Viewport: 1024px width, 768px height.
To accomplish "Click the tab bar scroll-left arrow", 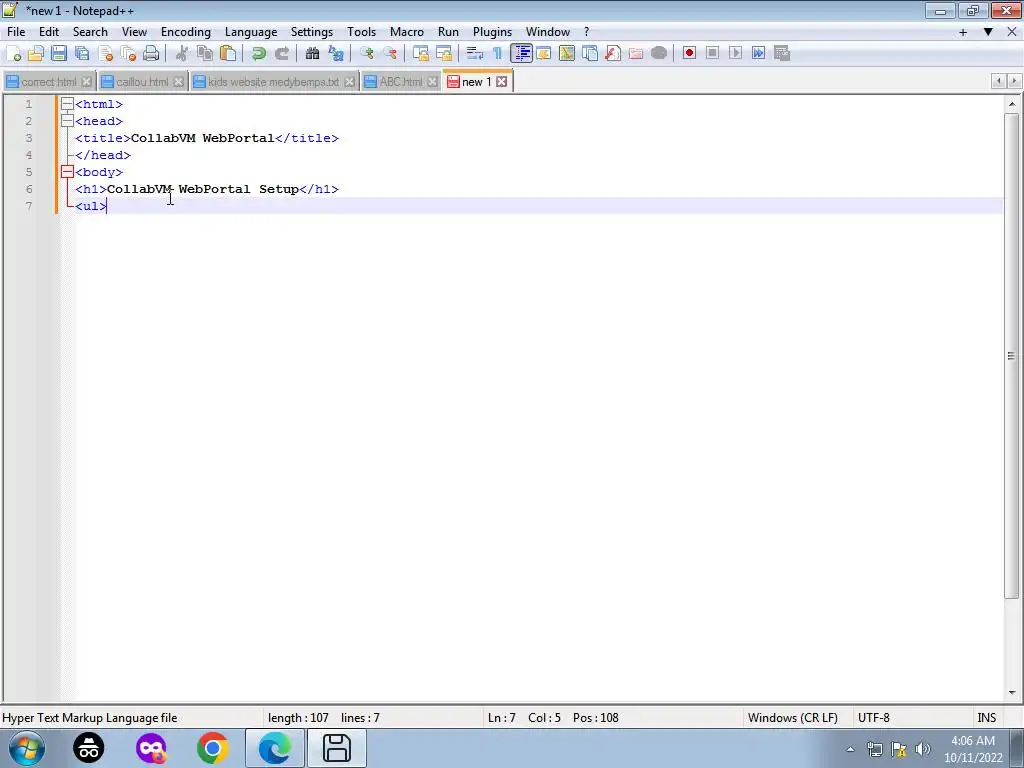I will point(998,81).
